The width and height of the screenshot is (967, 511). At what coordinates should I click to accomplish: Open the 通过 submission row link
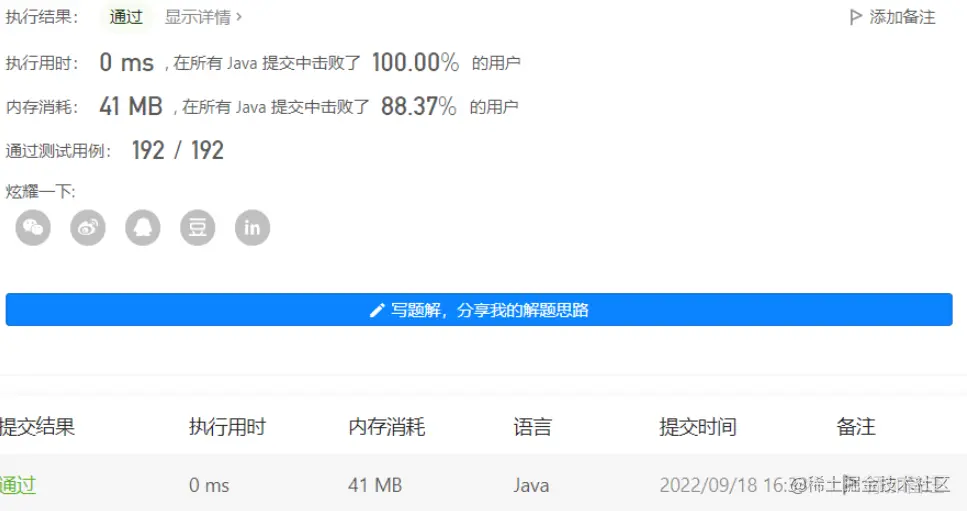pos(18,485)
